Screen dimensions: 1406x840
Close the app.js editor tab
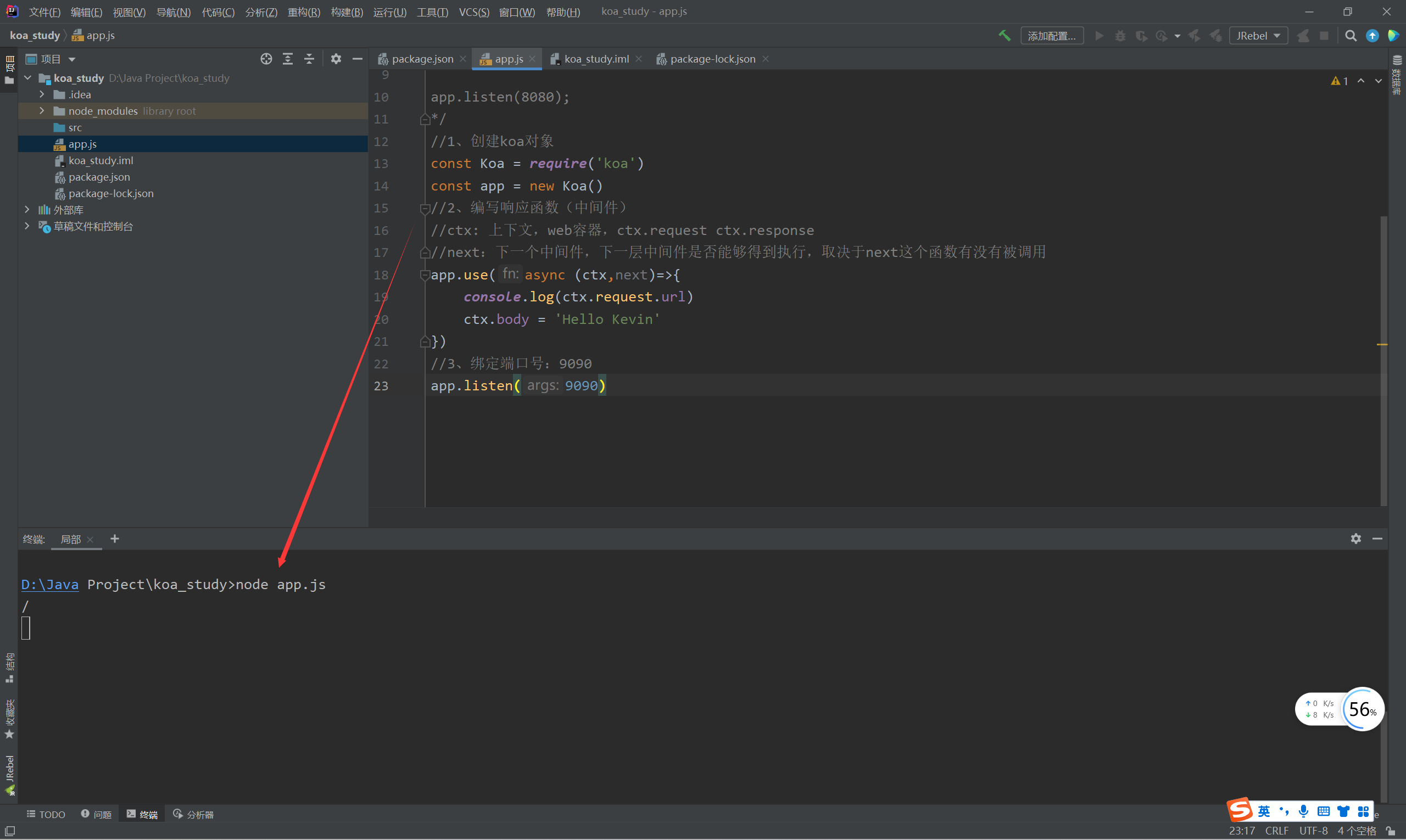pos(532,59)
